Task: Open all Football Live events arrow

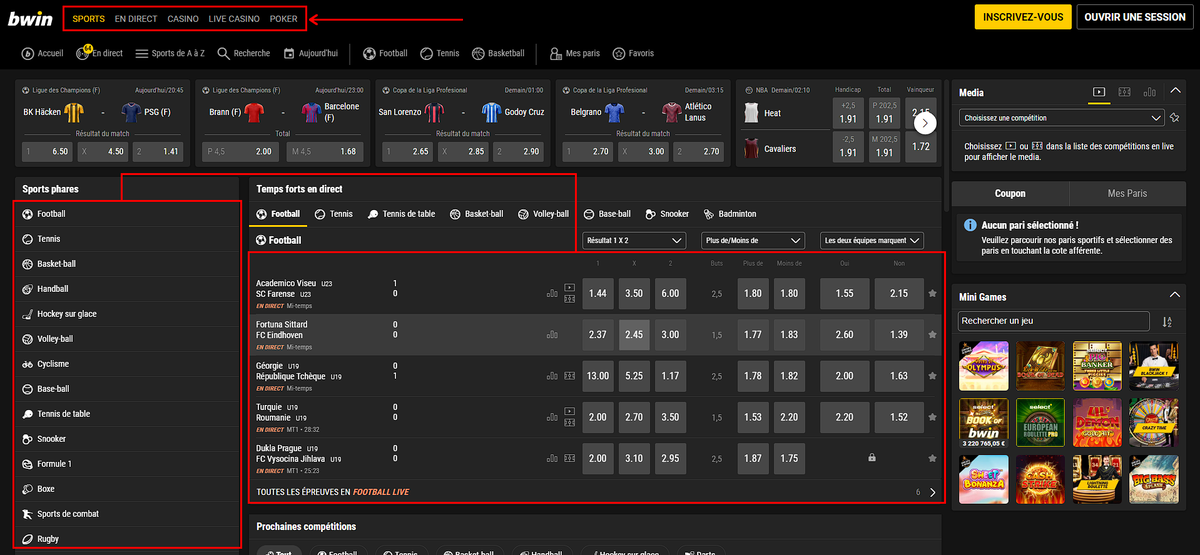Action: 933,492
